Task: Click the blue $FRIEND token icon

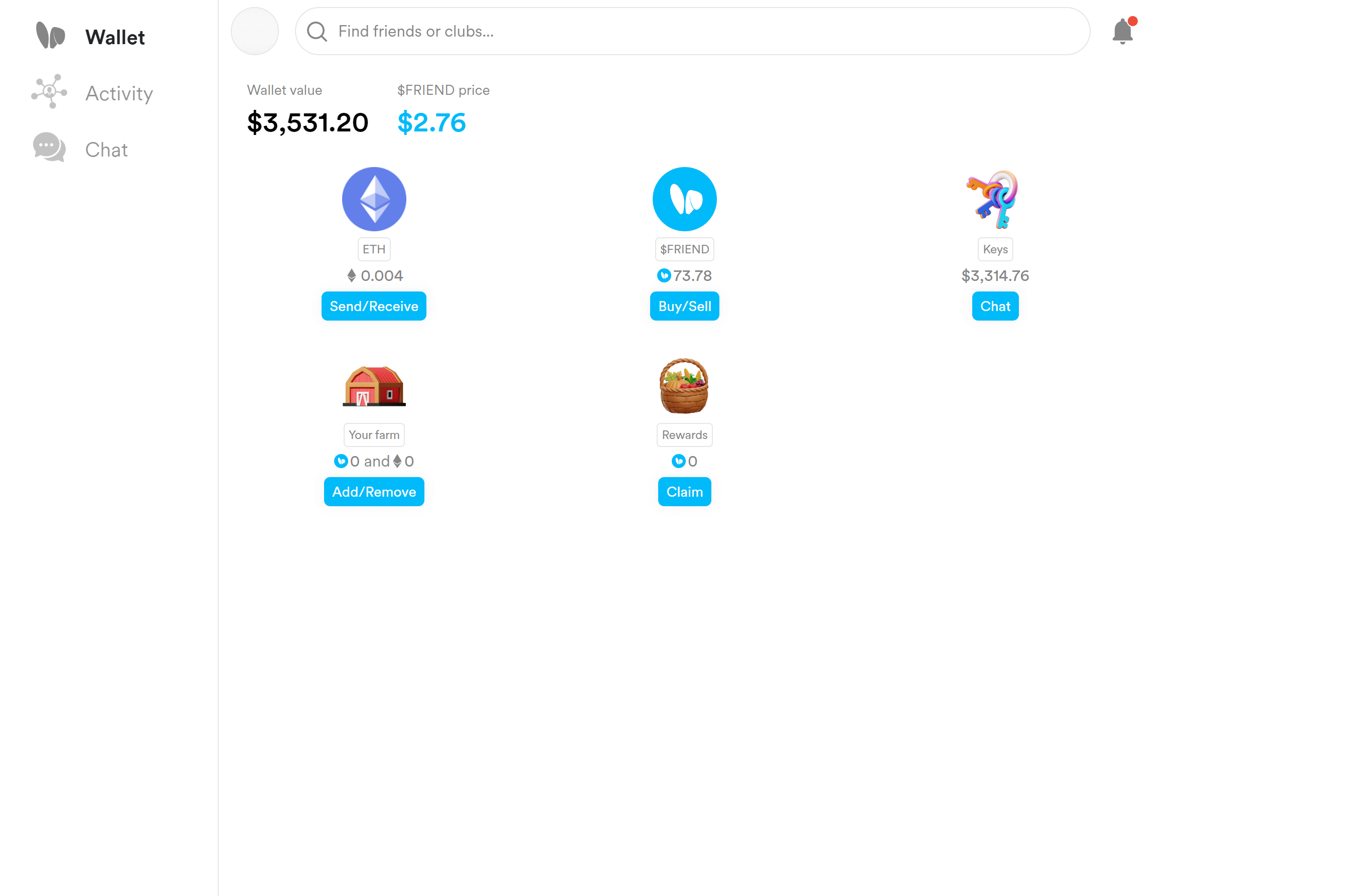Action: coord(684,199)
